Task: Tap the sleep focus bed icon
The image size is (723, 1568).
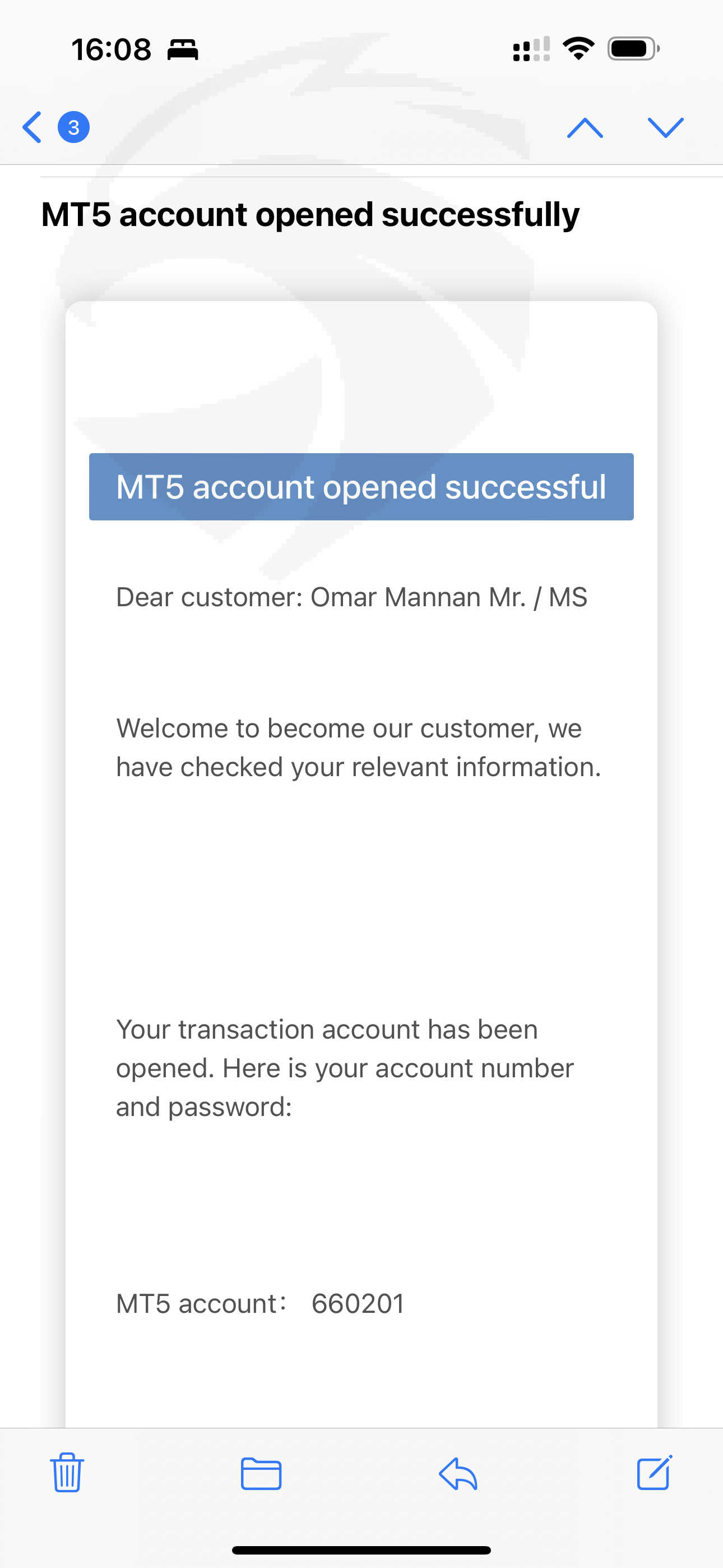Action: coord(183,49)
